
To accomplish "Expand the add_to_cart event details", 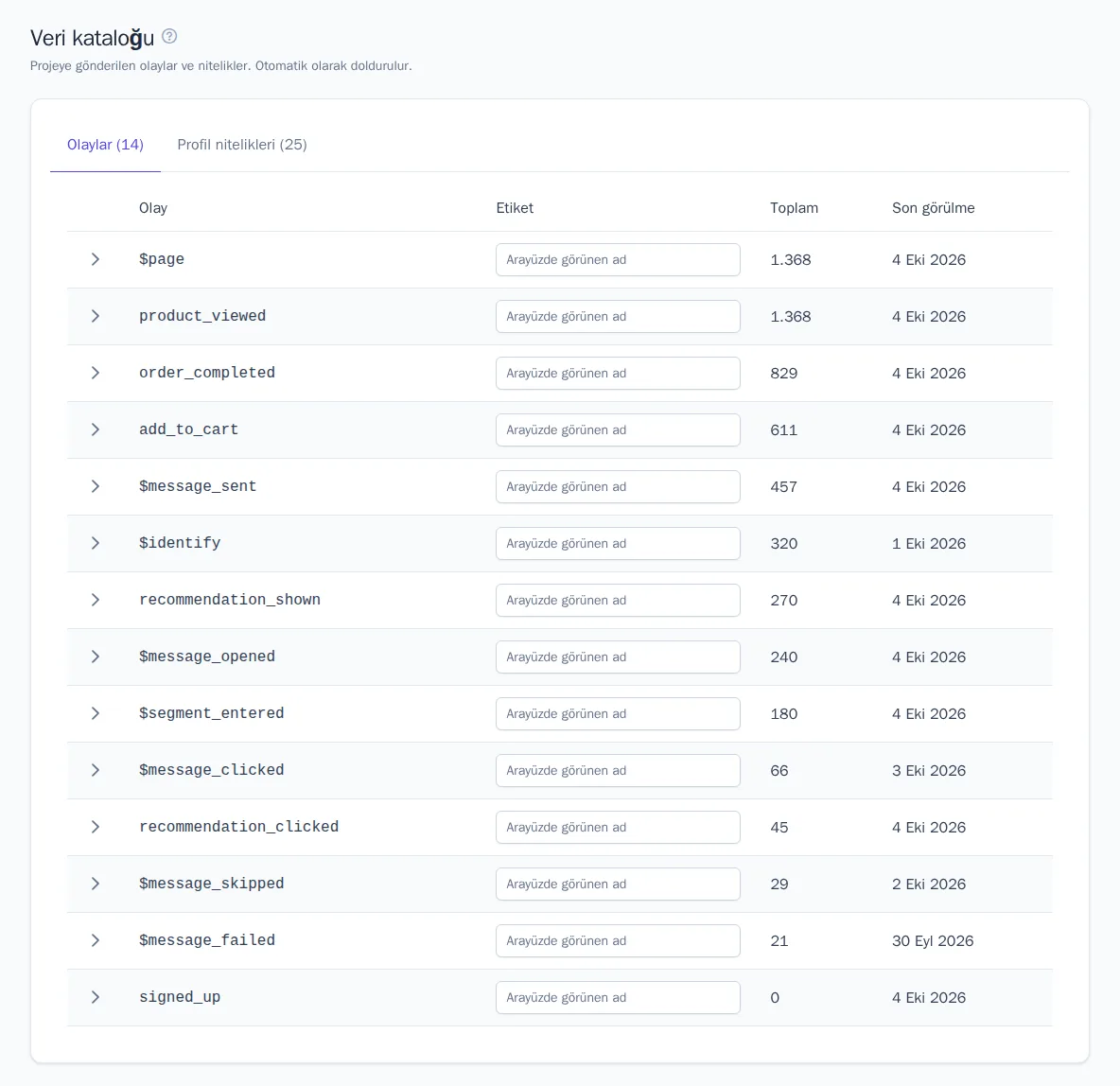I will pyautogui.click(x=95, y=429).
